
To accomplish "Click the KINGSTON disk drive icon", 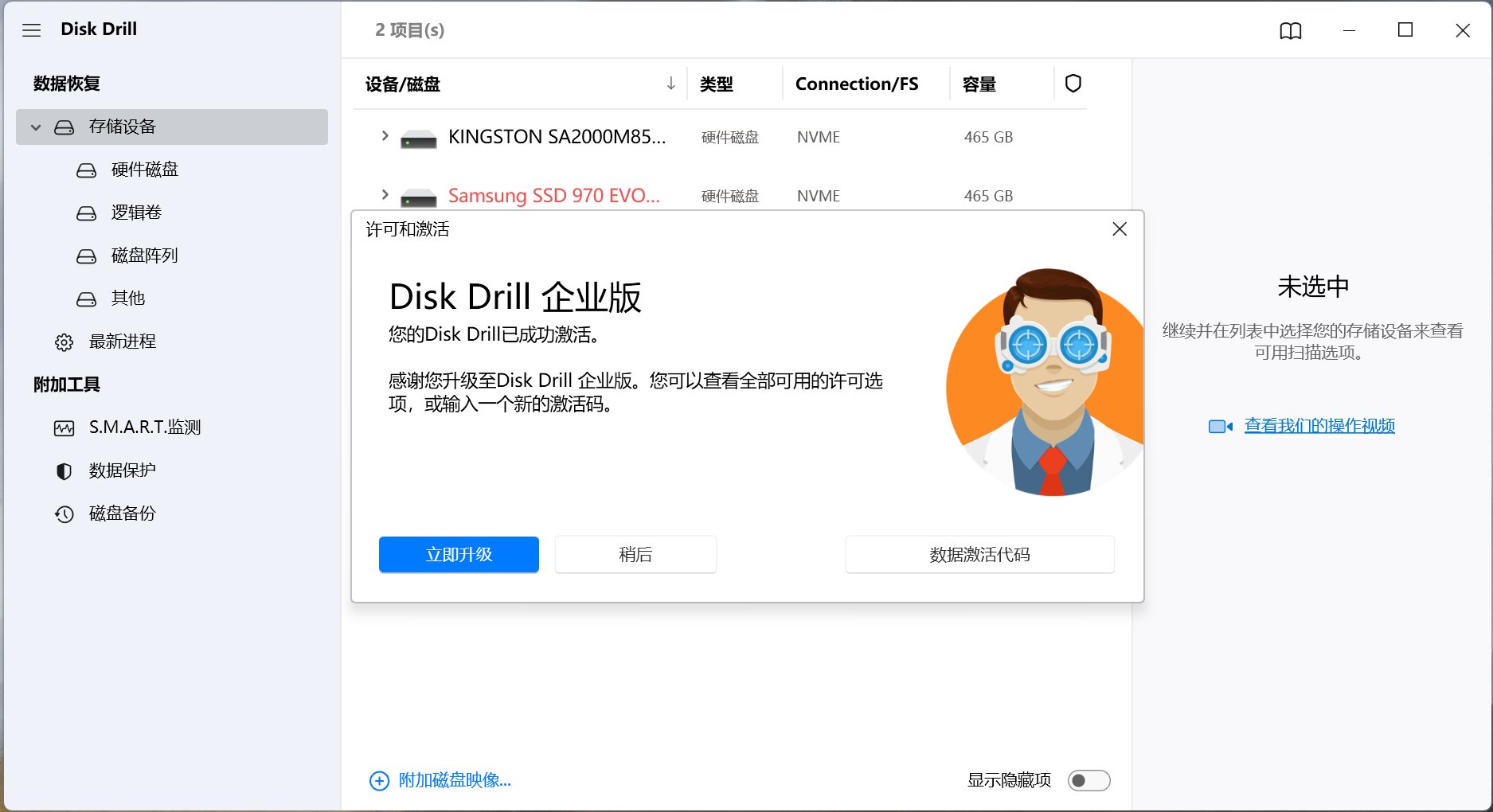I will pyautogui.click(x=418, y=139).
